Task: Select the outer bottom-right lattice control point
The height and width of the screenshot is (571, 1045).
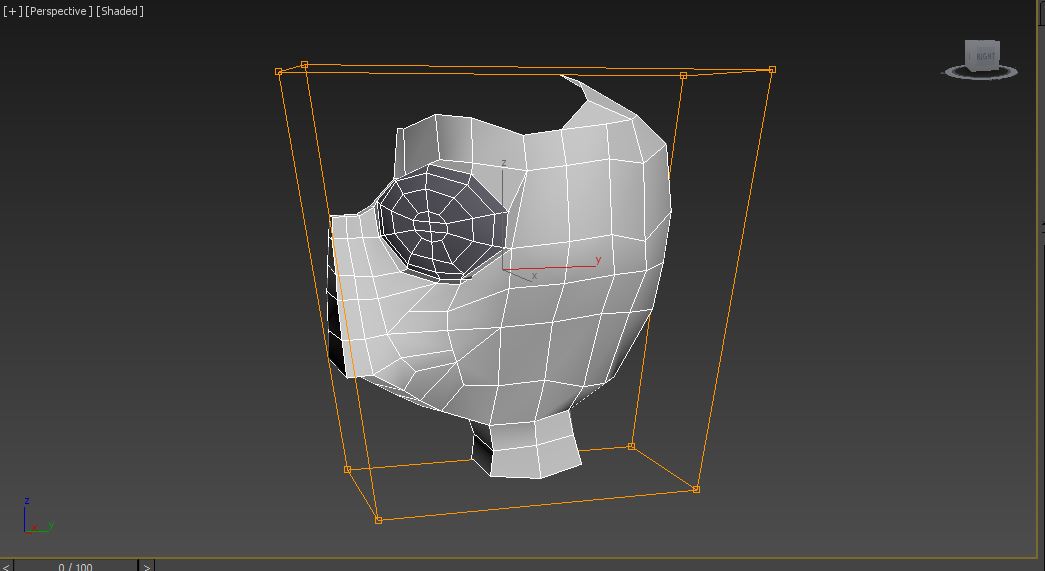Action: (x=696, y=489)
